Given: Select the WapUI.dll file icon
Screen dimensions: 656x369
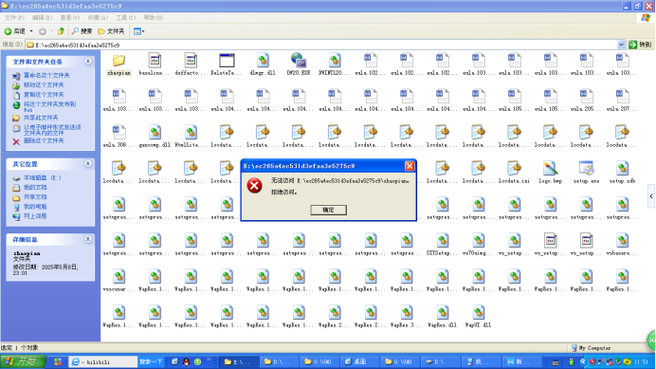Looking at the screenshot, I should click(x=478, y=313).
